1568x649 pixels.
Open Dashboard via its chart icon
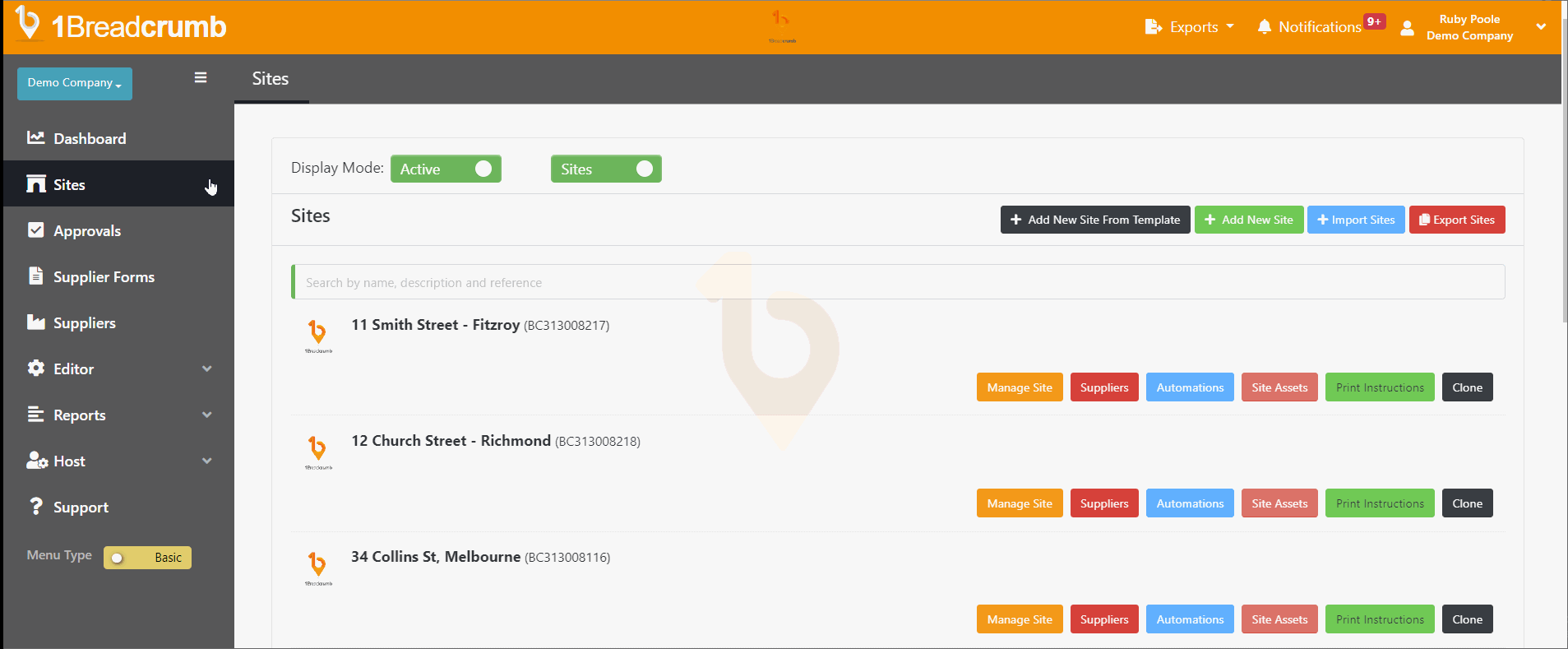tap(35, 138)
